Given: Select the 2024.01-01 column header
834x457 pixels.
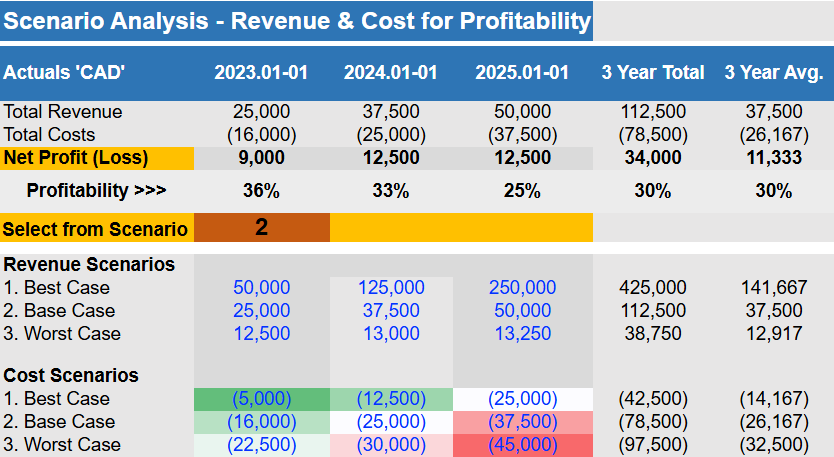Looking at the screenshot, I should 391,72.
